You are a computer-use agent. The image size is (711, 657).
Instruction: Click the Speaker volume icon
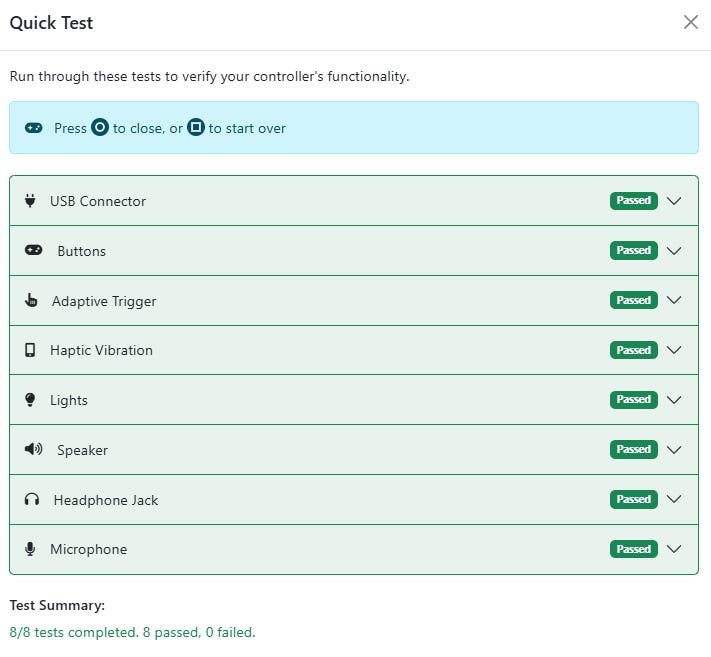click(33, 450)
